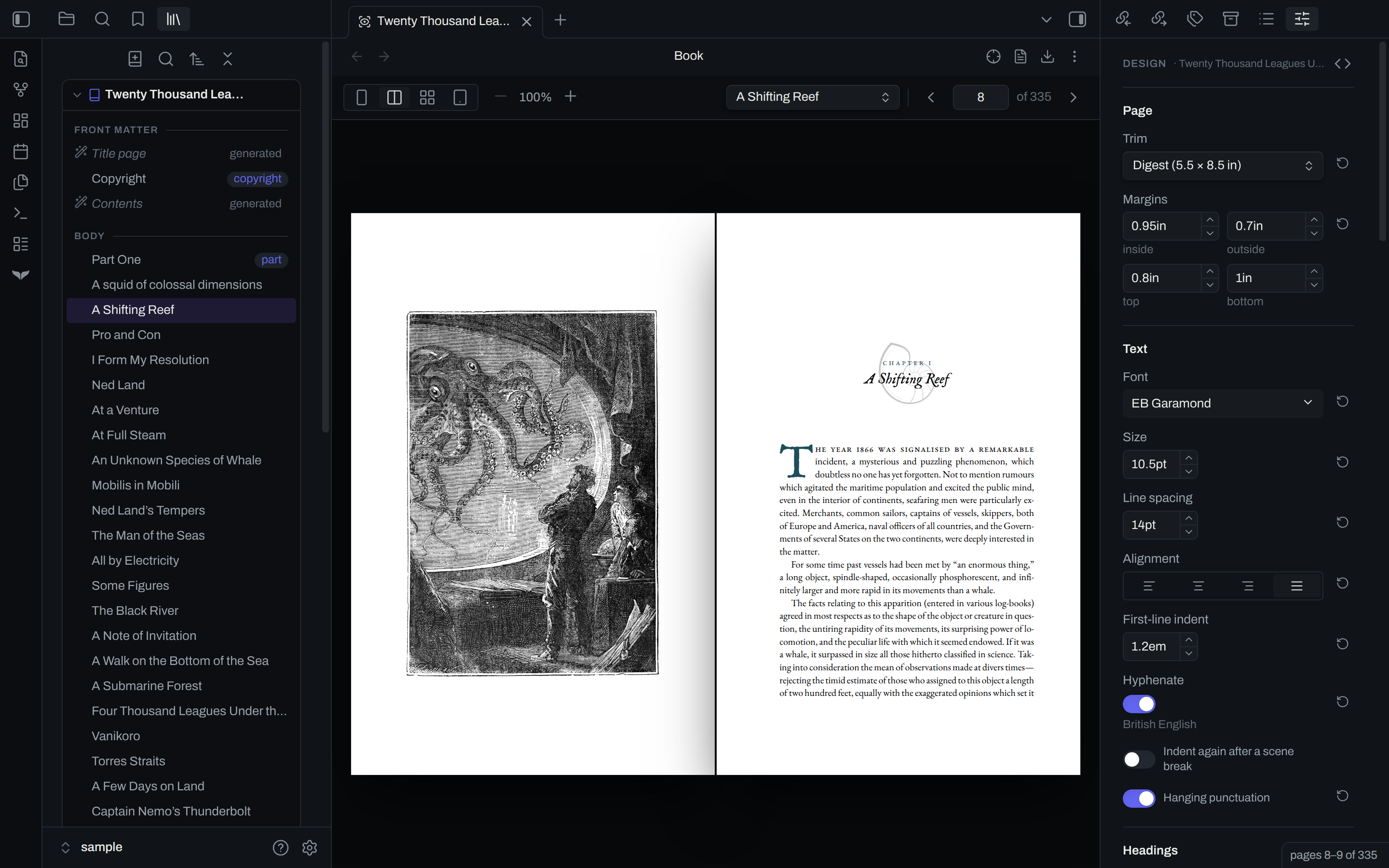Screen dimensions: 1389x868
Task: Open the sample vault switcher
Action: [x=92, y=847]
